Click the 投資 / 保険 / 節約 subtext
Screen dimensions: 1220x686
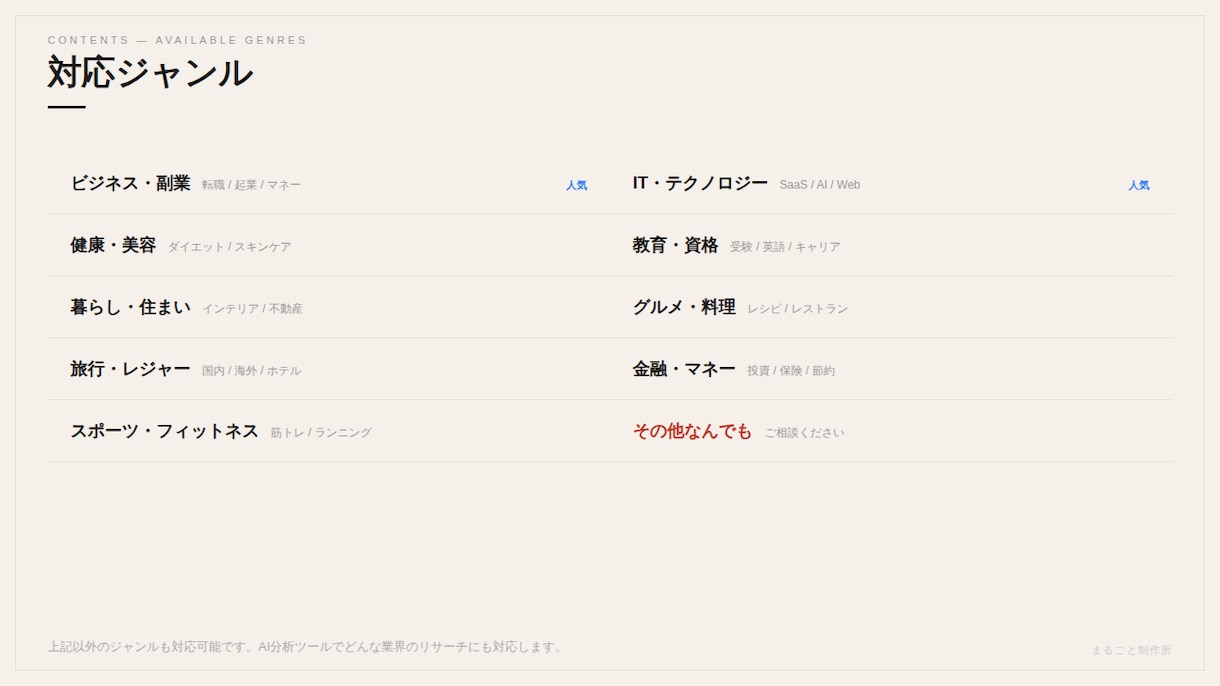(x=790, y=371)
